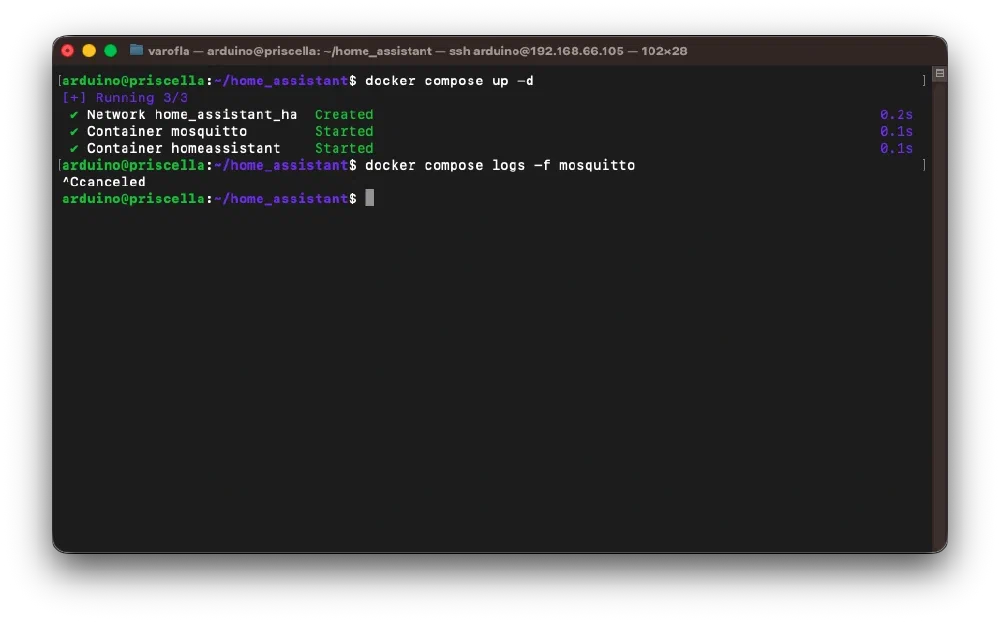Image resolution: width=1000 pixels, height=622 pixels.
Task: Click the 'Started' status for homeassistant container
Action: coord(344,149)
